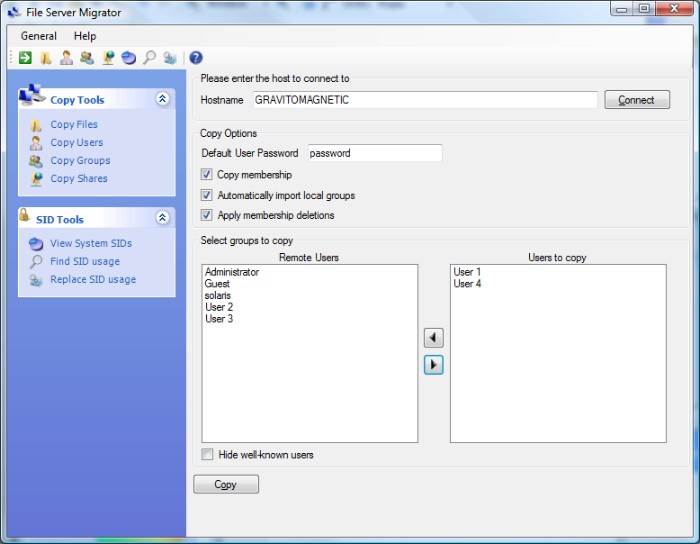The height and width of the screenshot is (544, 700).
Task: Collapse the SID Tools panel
Action: tap(163, 218)
